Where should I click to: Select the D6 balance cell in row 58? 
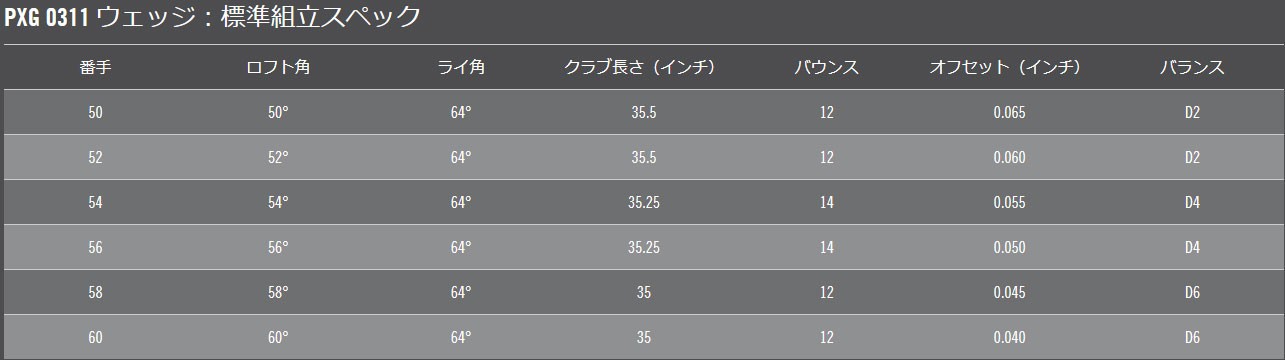(1192, 293)
